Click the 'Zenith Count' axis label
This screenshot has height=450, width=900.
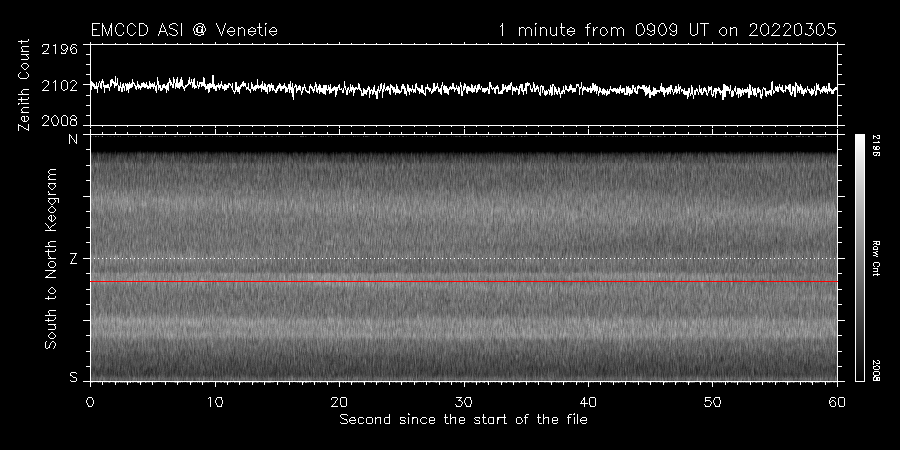tap(24, 85)
